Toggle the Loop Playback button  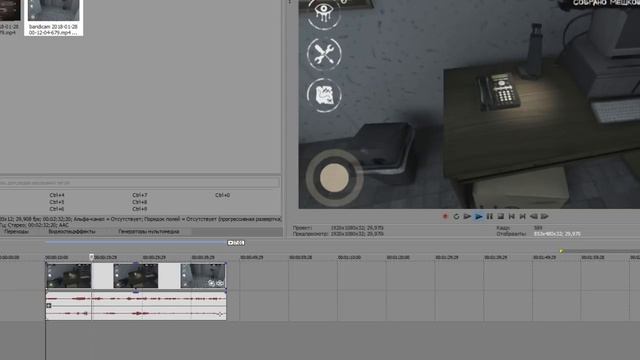pos(456,216)
